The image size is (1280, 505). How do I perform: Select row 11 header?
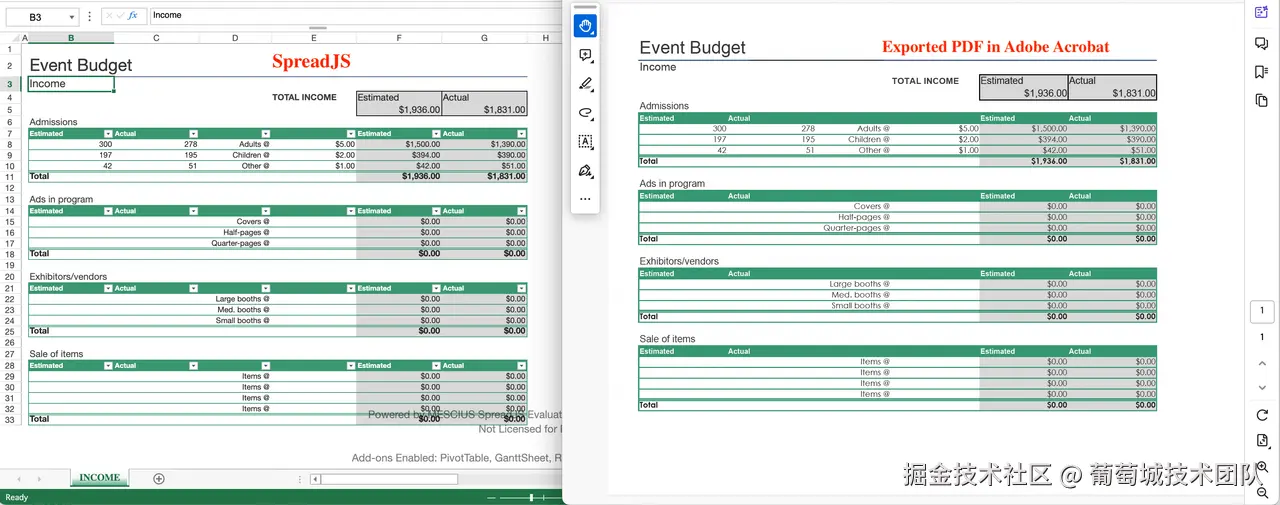coord(10,176)
